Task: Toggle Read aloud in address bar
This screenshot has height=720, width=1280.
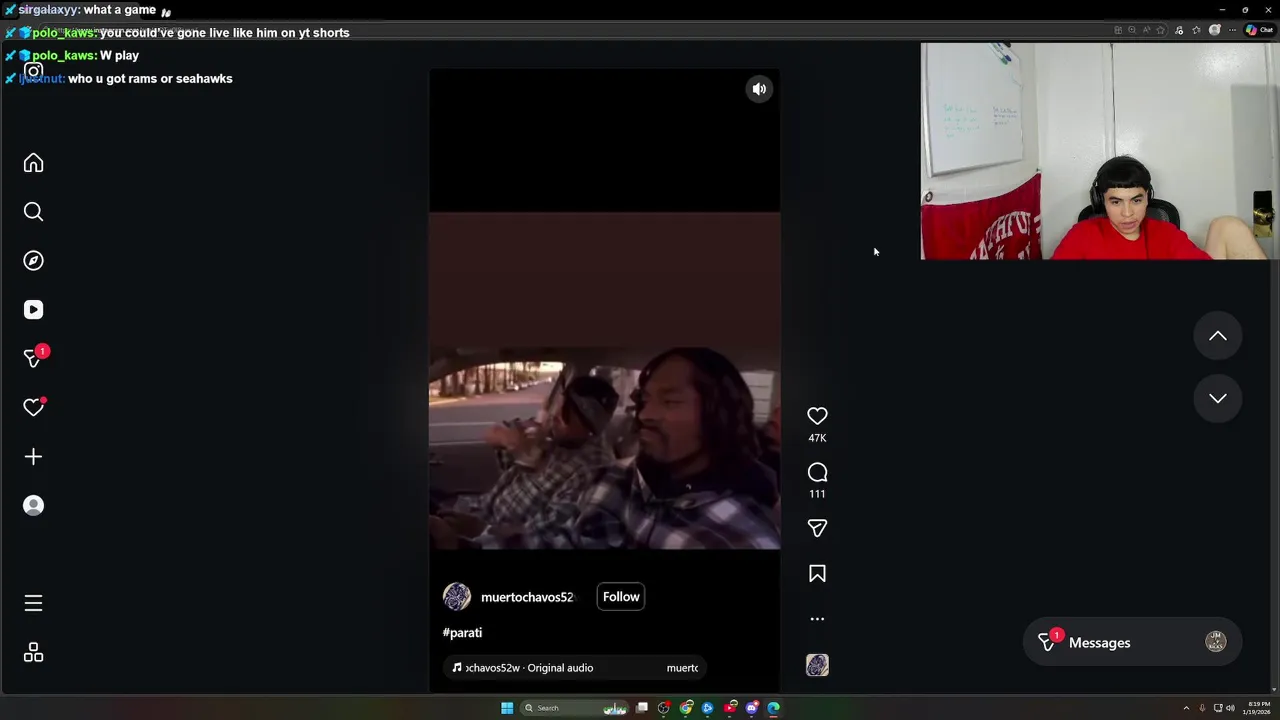Action: 1146,30
